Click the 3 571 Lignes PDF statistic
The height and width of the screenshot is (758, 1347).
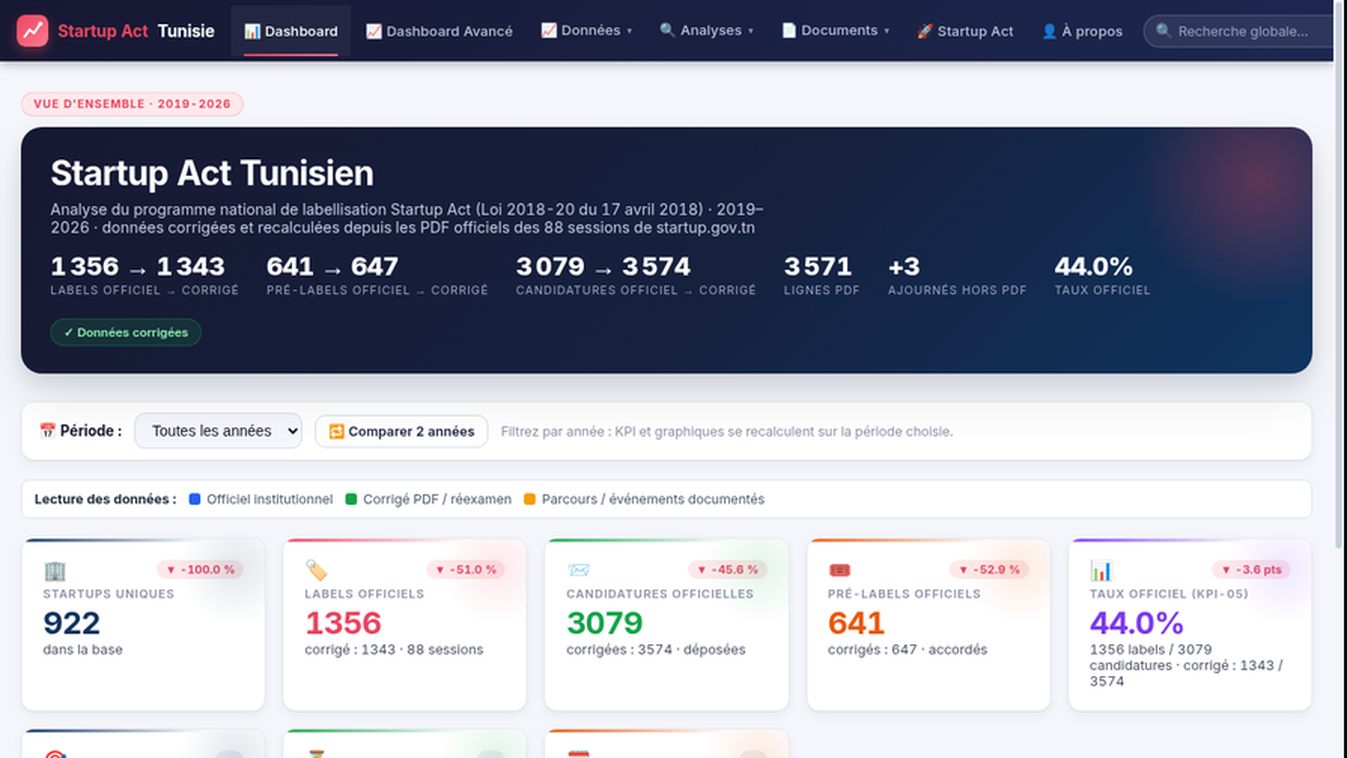pos(822,275)
